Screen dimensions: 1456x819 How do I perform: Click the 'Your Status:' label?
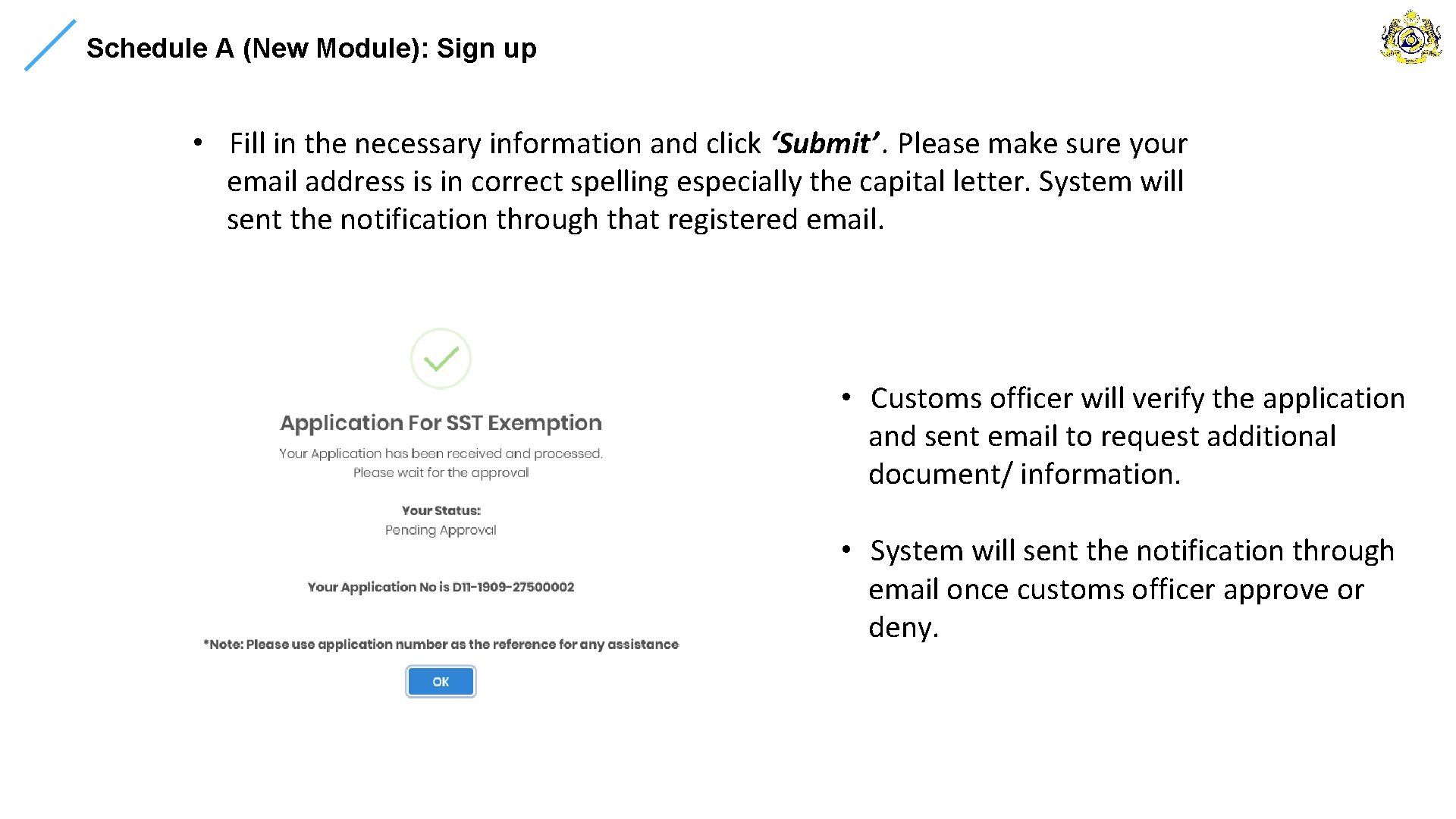pyautogui.click(x=441, y=510)
